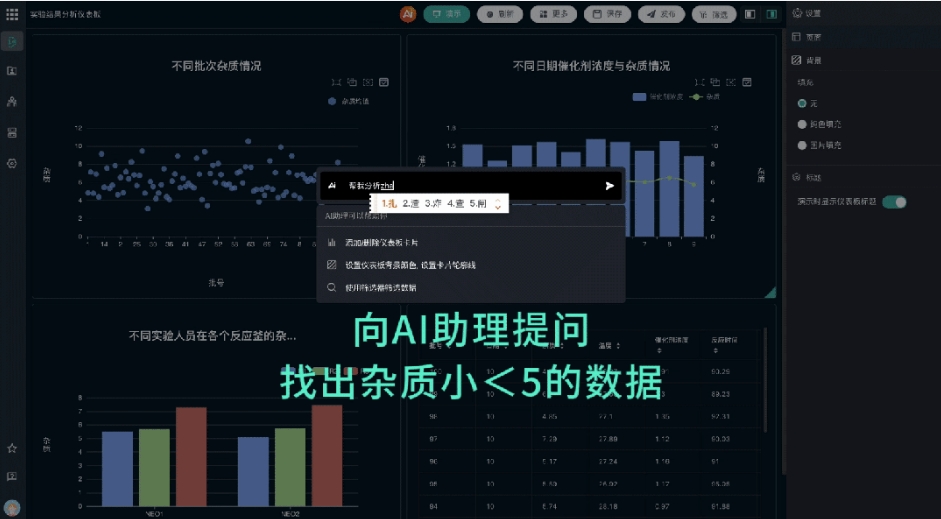
Task: Toggle 演示时显示仪表板标题 switch
Action: click(x=893, y=202)
